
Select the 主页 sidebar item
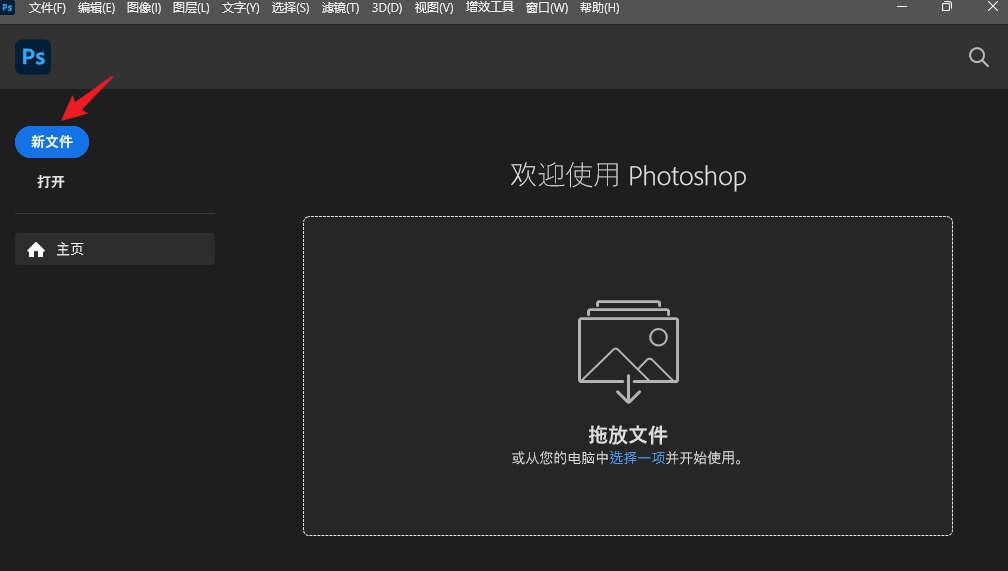115,249
